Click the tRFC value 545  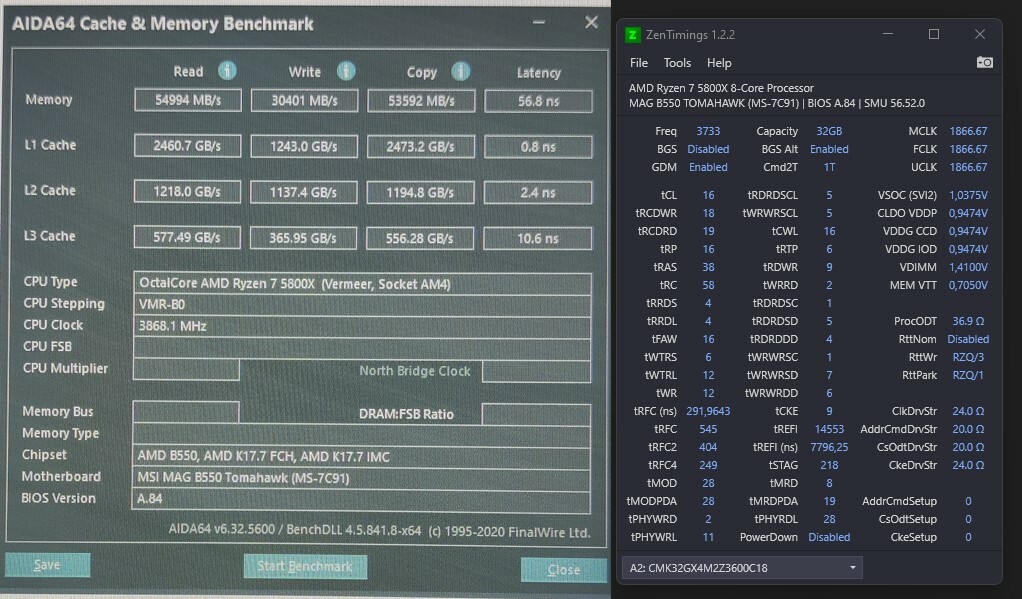click(x=708, y=429)
